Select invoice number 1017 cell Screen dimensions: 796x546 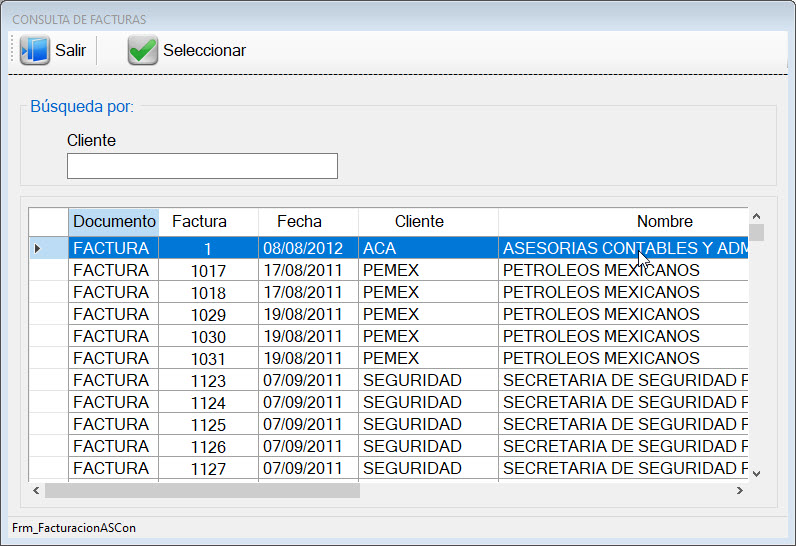[209, 270]
